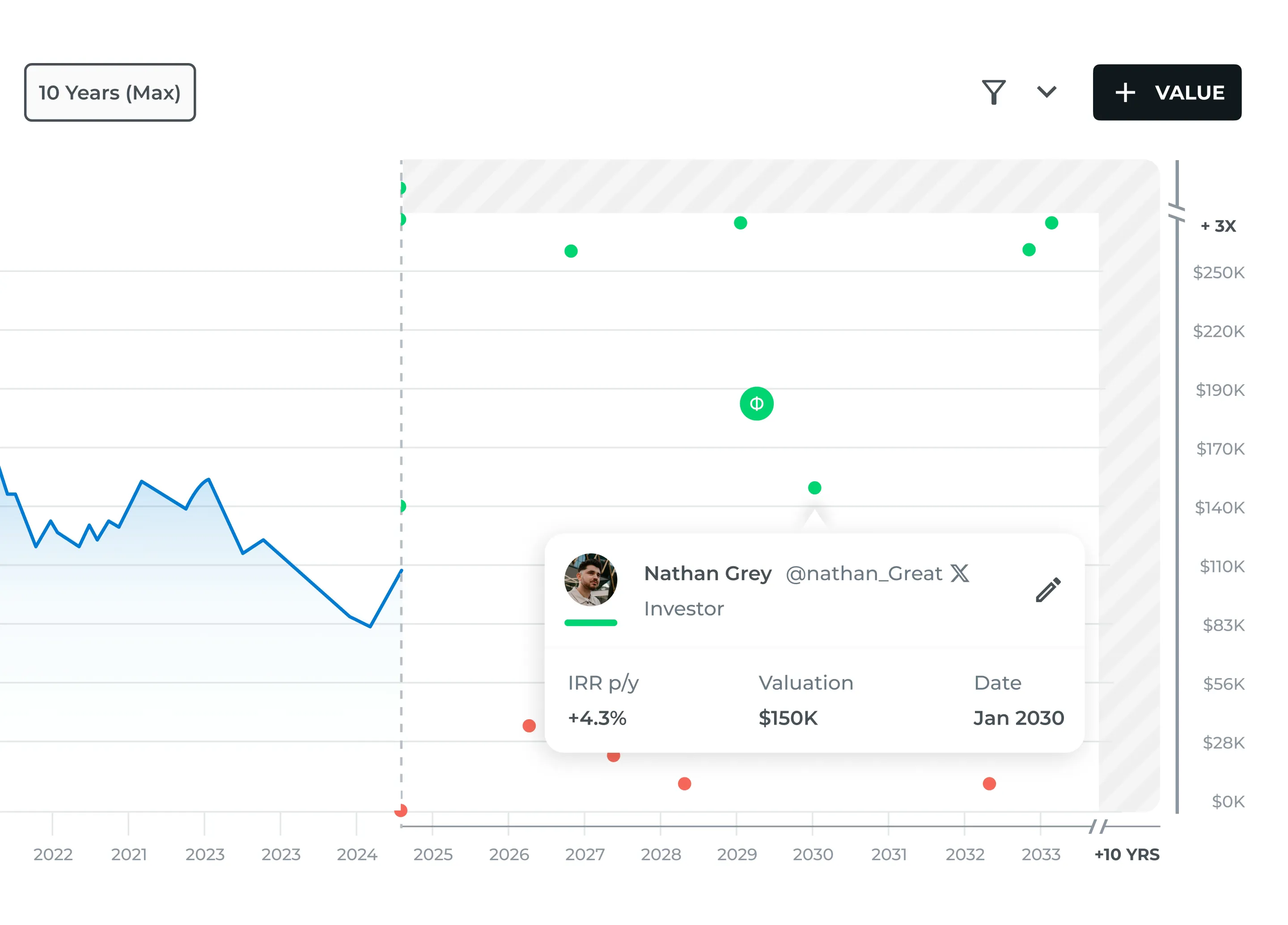Viewport: 1288px width, 925px height.
Task: Click the green bar under the avatar
Action: pyautogui.click(x=591, y=623)
